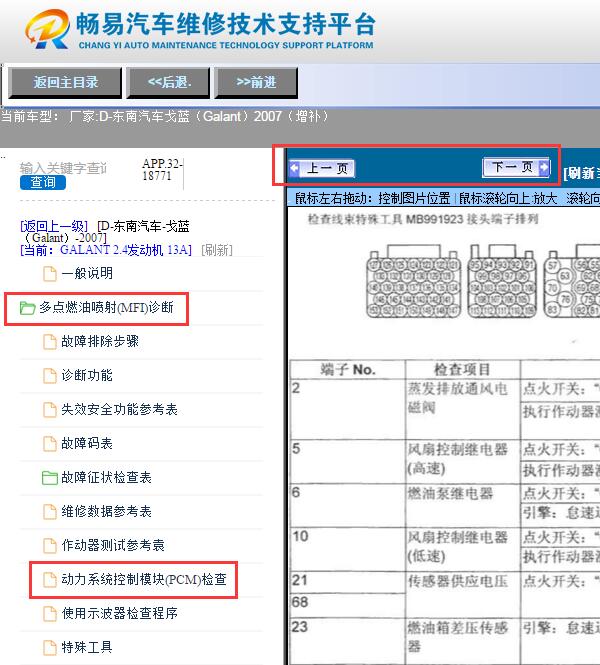600x665 pixels.
Task: Click the page icon beside 使用示波器检查程序
Action: [x=50, y=613]
